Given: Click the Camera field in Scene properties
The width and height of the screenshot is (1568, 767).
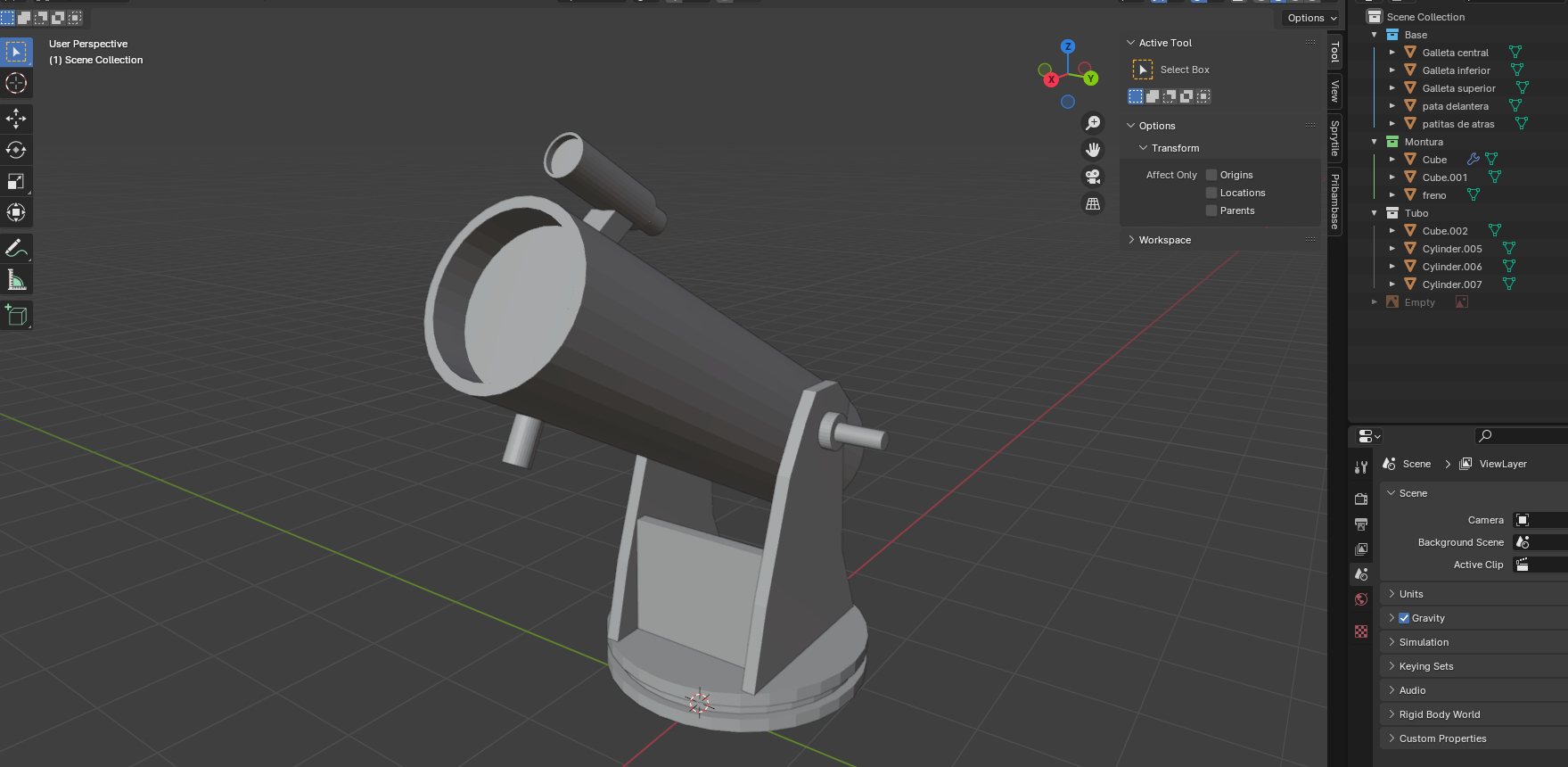Looking at the screenshot, I should click(x=1540, y=520).
